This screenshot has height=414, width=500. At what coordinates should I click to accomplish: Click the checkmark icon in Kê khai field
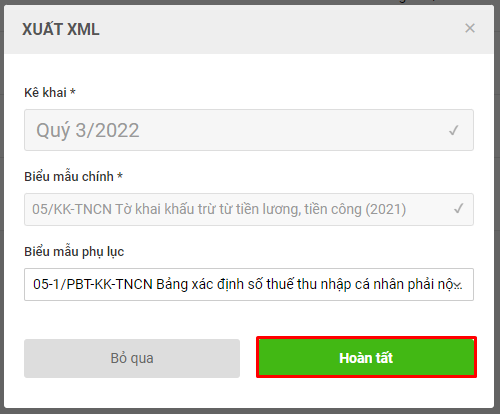[x=454, y=130]
